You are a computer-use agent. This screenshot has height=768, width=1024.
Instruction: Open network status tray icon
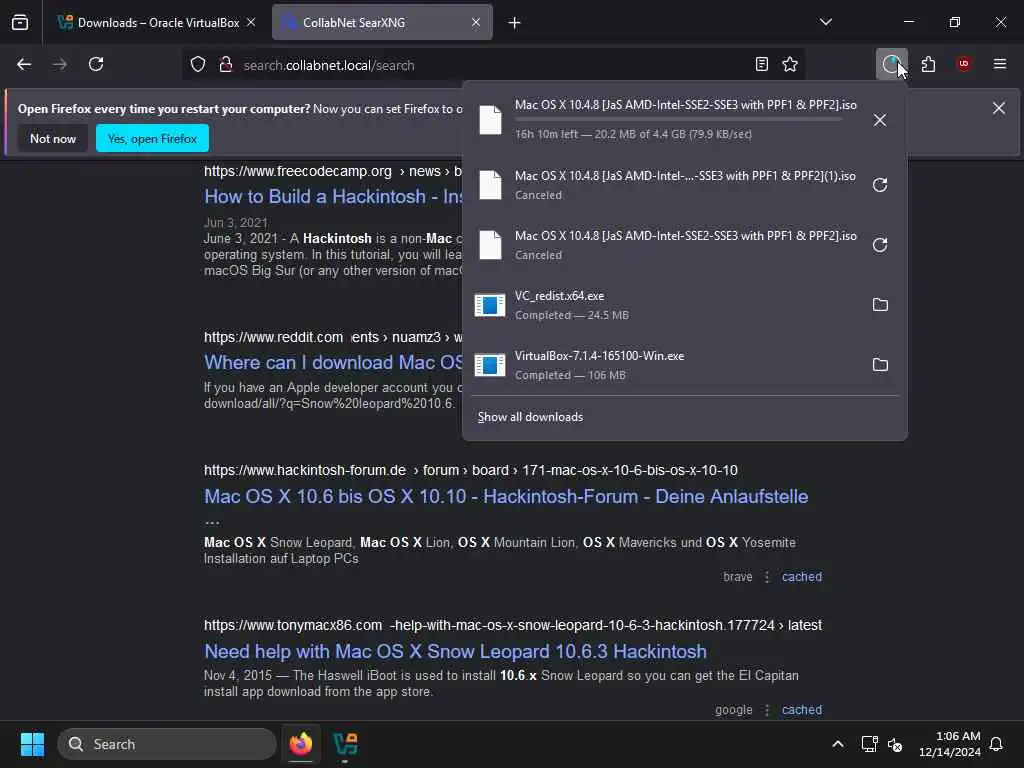(869, 744)
